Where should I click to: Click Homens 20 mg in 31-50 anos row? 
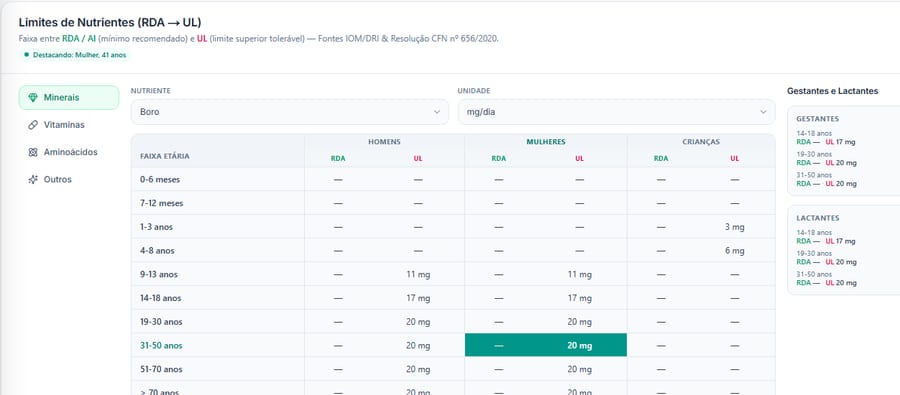pos(418,346)
